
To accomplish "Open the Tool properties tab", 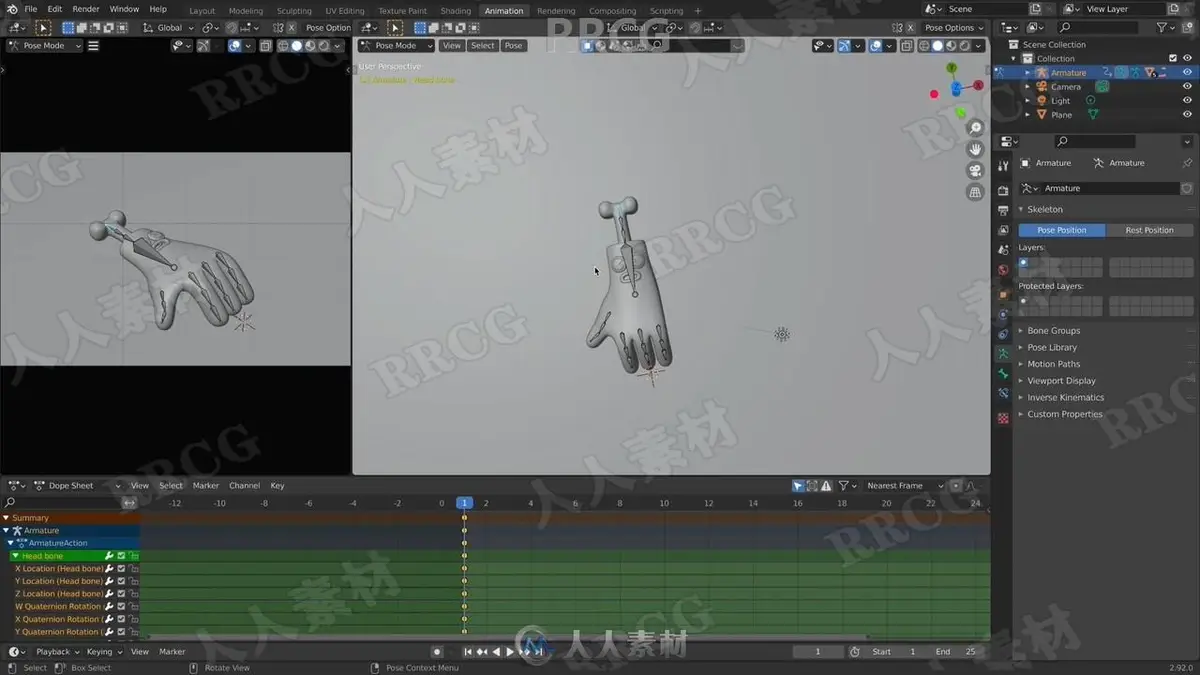I will pos(1003,167).
